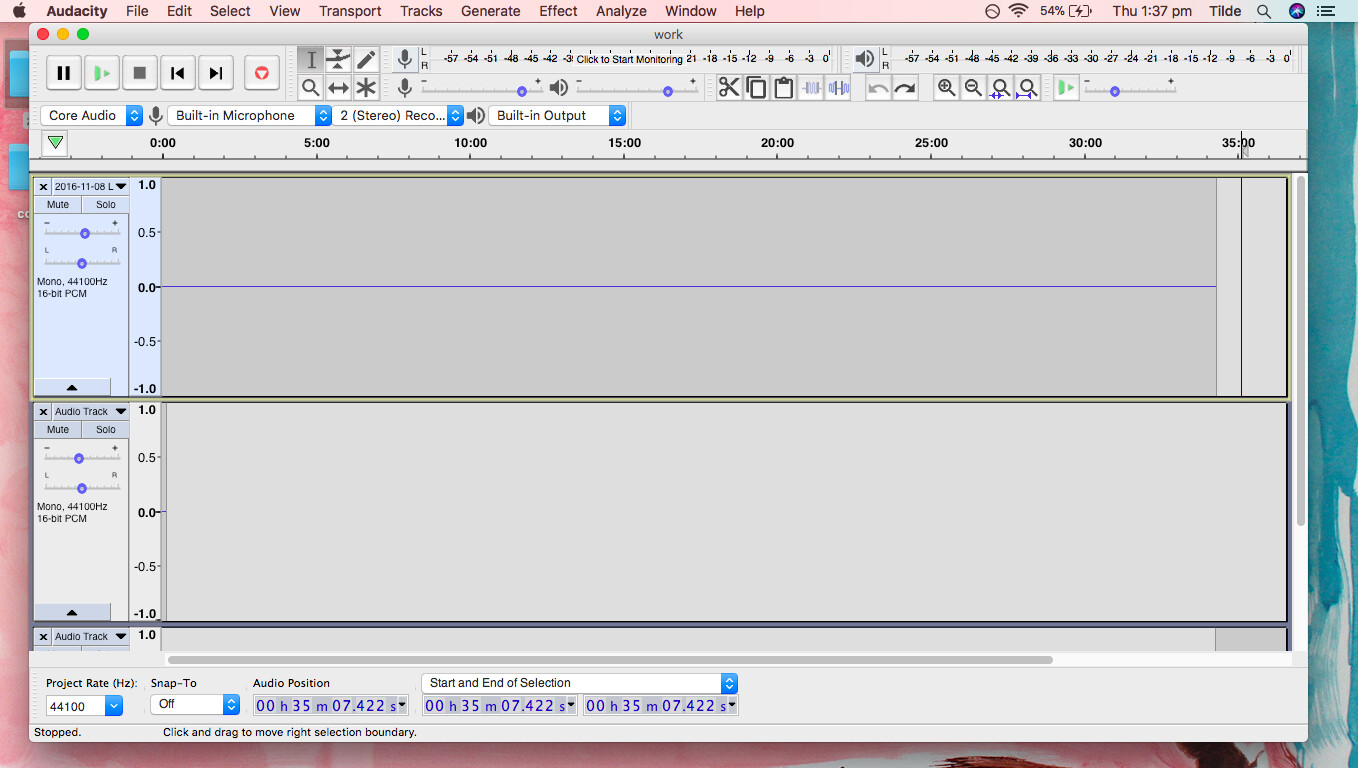Click the Pause transport button
Screen dimensions: 1358x768
[63, 73]
